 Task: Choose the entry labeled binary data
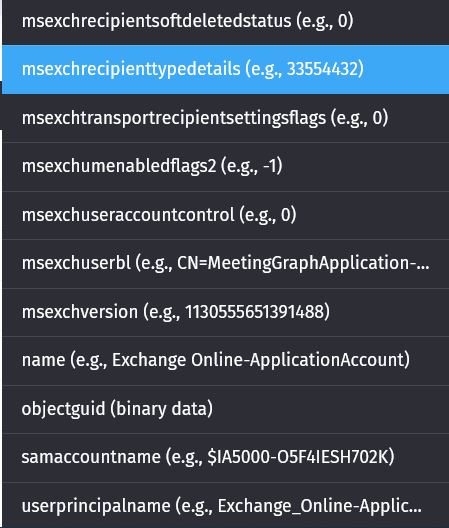(x=226, y=409)
